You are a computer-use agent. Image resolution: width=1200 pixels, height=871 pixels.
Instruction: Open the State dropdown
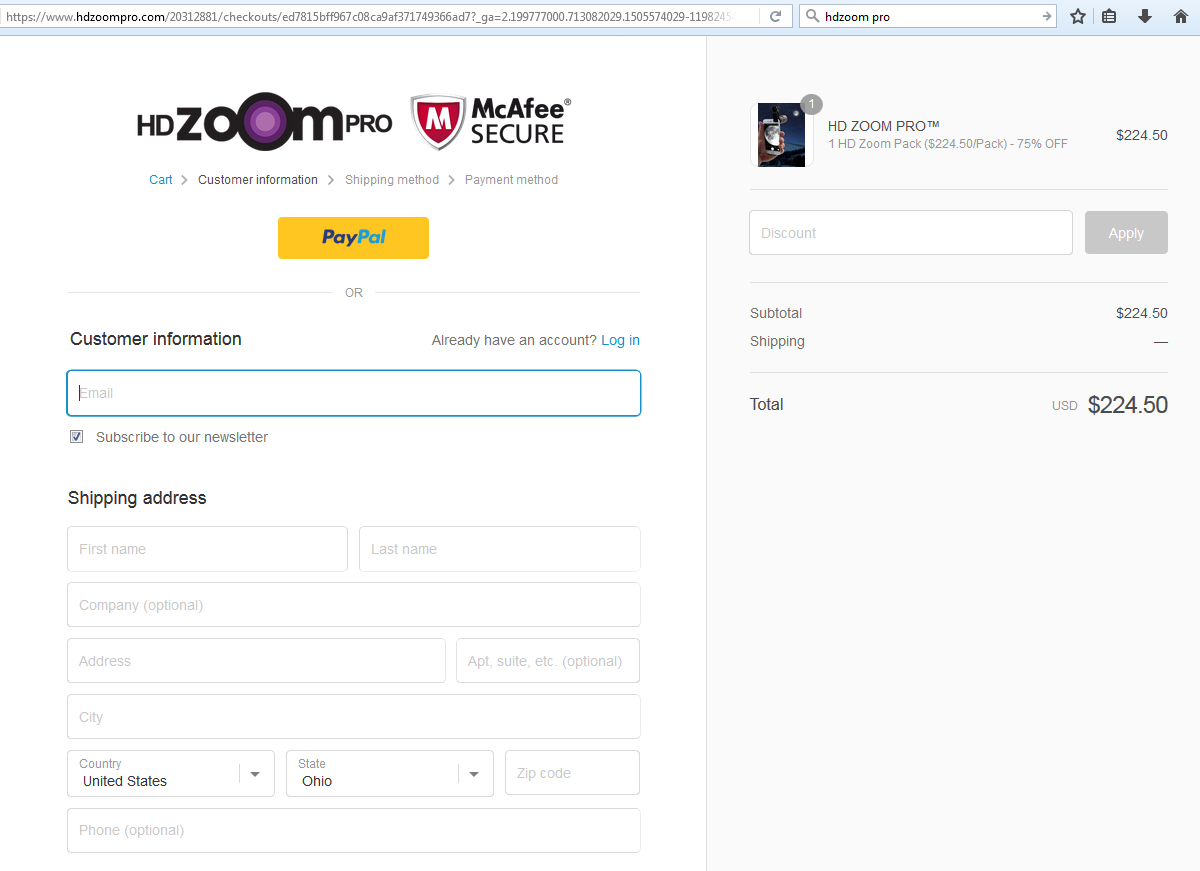(x=390, y=773)
